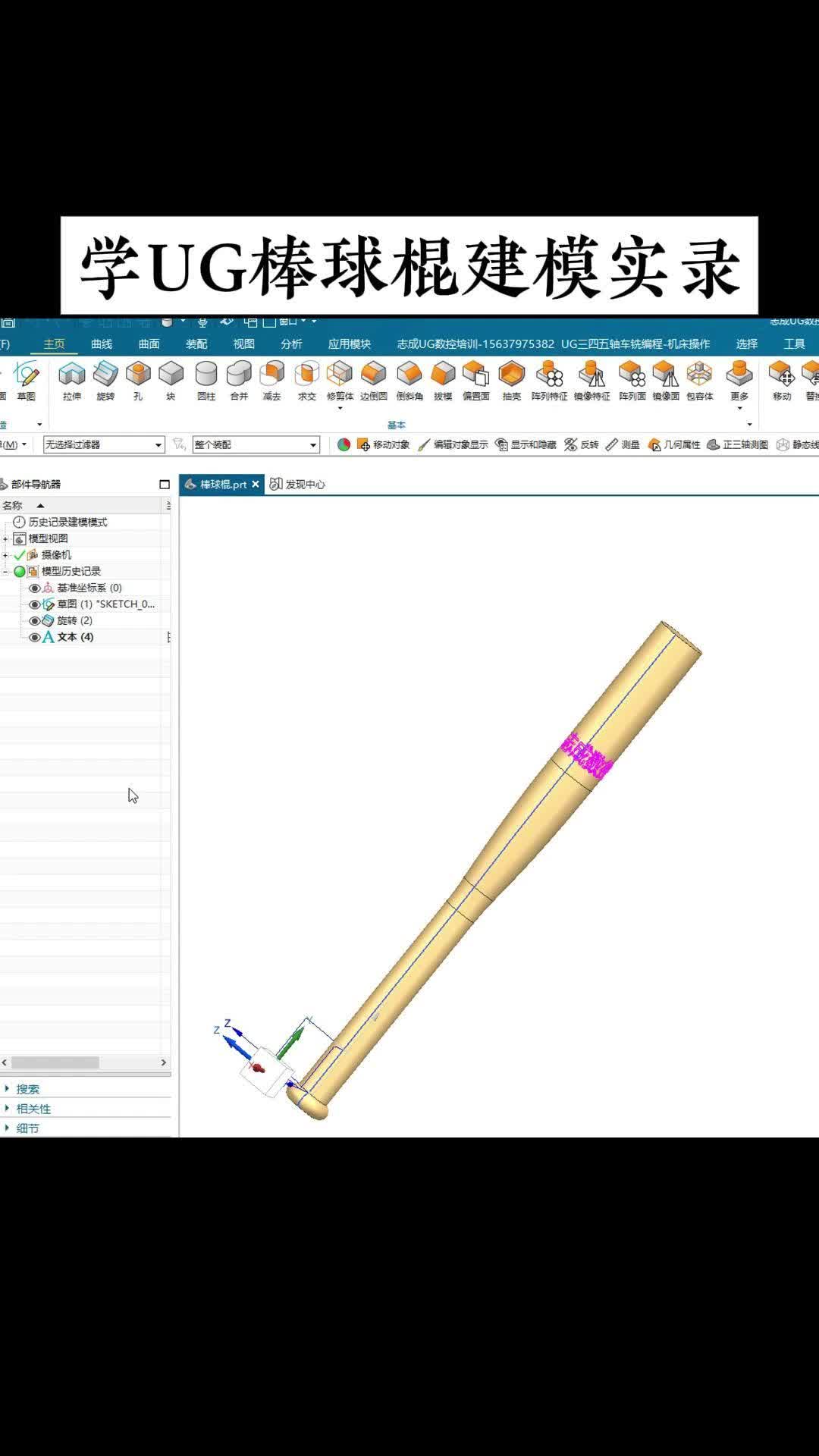Click the 显示和隐藏 button
This screenshot has height=1456, width=819.
tap(526, 444)
